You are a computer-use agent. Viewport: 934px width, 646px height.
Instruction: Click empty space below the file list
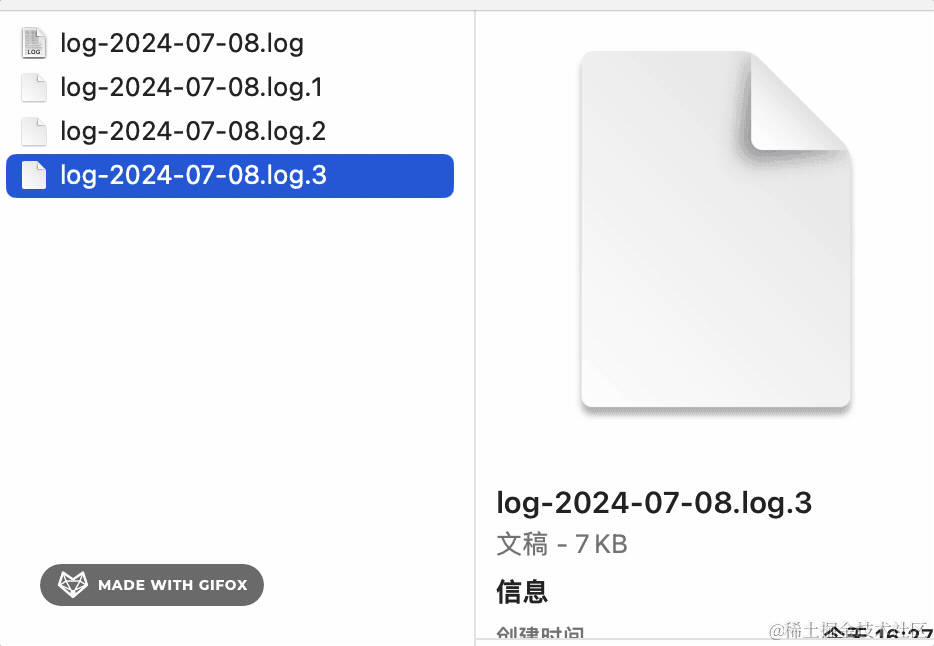pyautogui.click(x=230, y=380)
